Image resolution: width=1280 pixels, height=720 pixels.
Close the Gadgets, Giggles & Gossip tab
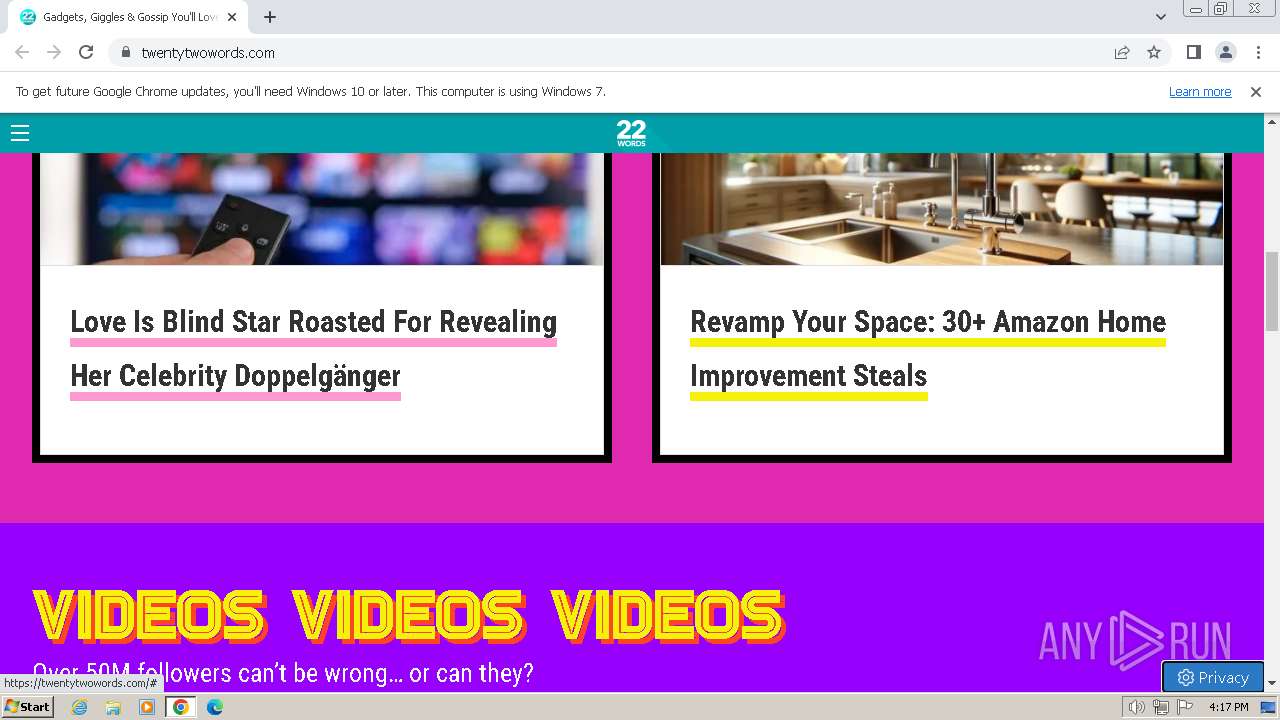coord(232,17)
